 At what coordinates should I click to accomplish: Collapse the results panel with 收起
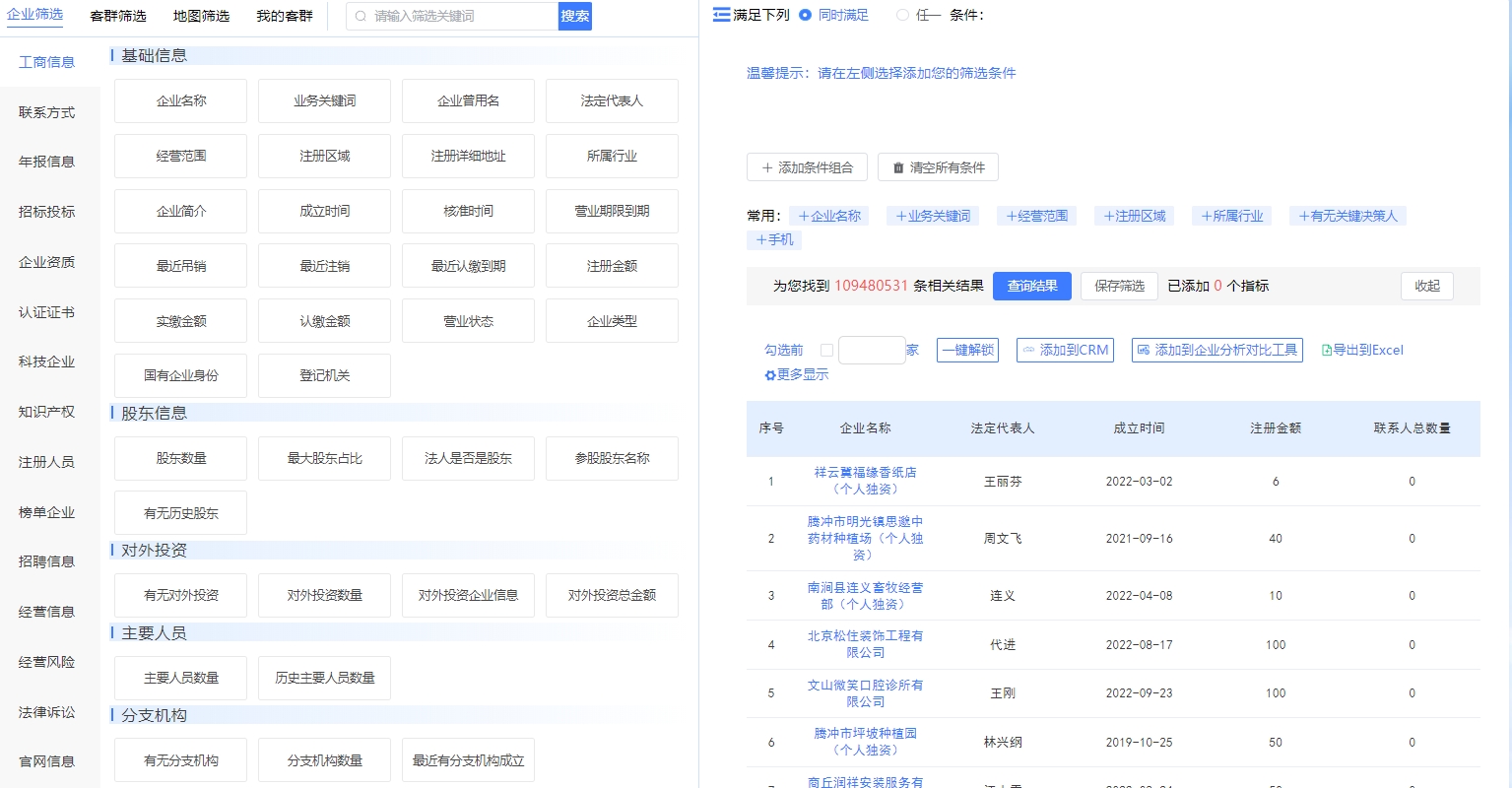pyautogui.click(x=1426, y=286)
